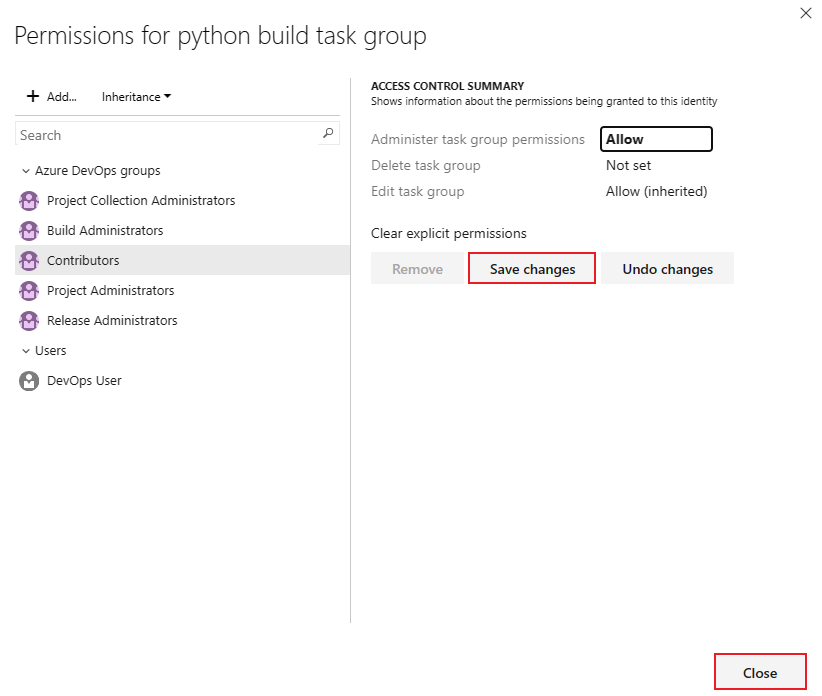Change the Edit task group permission value
This screenshot has width=822, height=696.
click(x=656, y=191)
